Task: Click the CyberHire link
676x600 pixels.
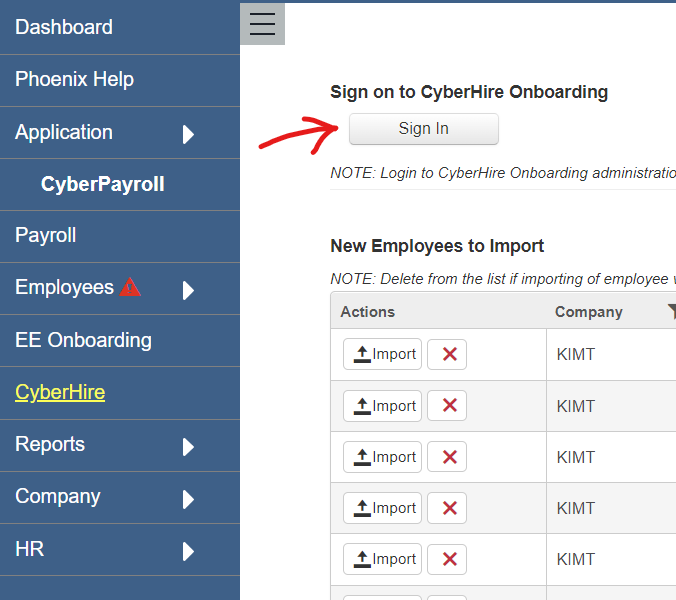Action: coord(60,392)
